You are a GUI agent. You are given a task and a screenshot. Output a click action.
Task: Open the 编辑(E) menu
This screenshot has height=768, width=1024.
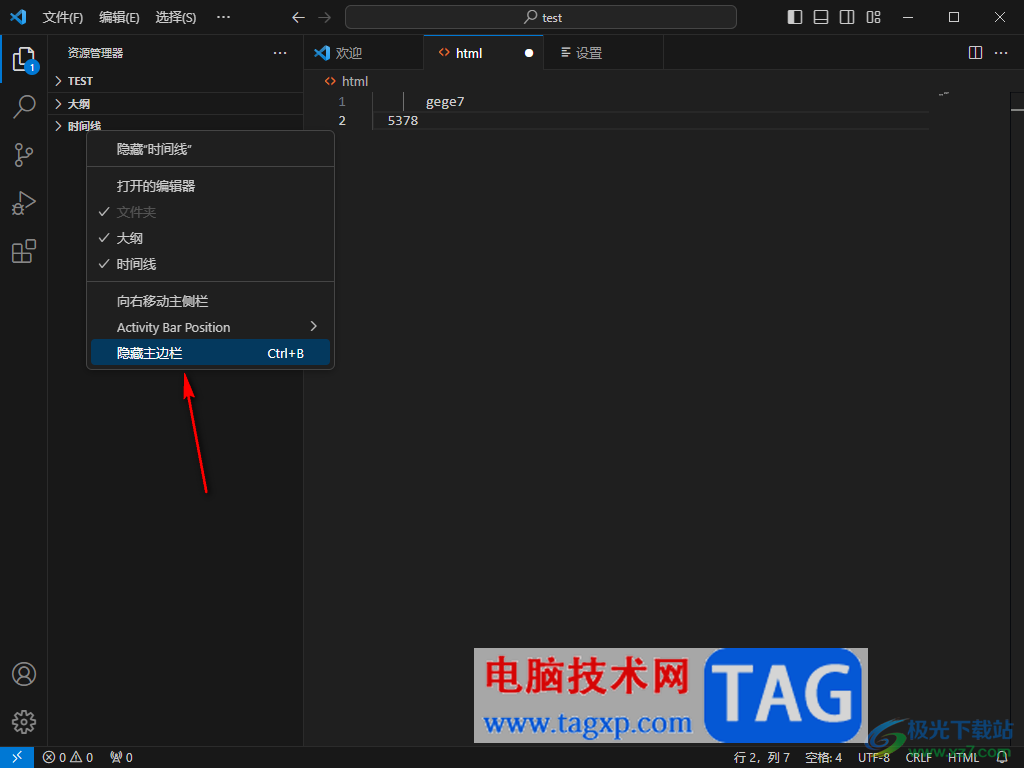pos(119,17)
